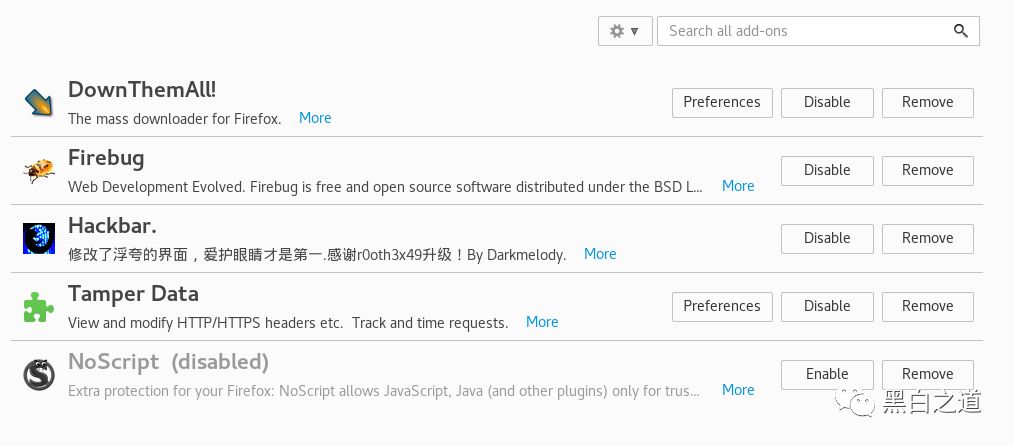Expand More details for Tamper Data
The width and height of the screenshot is (1014, 446).
tap(542, 322)
